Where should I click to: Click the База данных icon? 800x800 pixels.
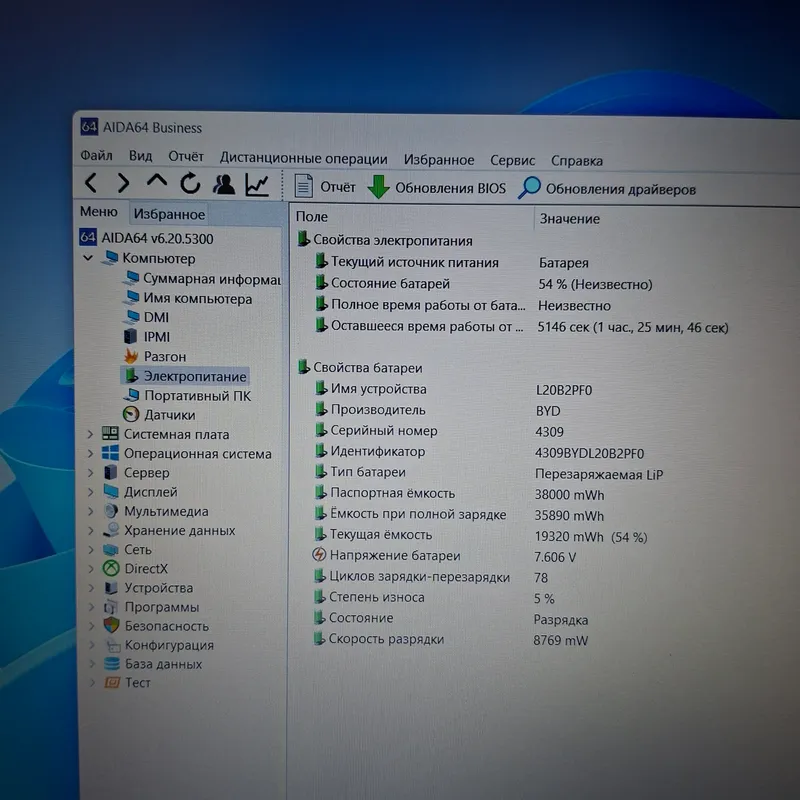112,663
